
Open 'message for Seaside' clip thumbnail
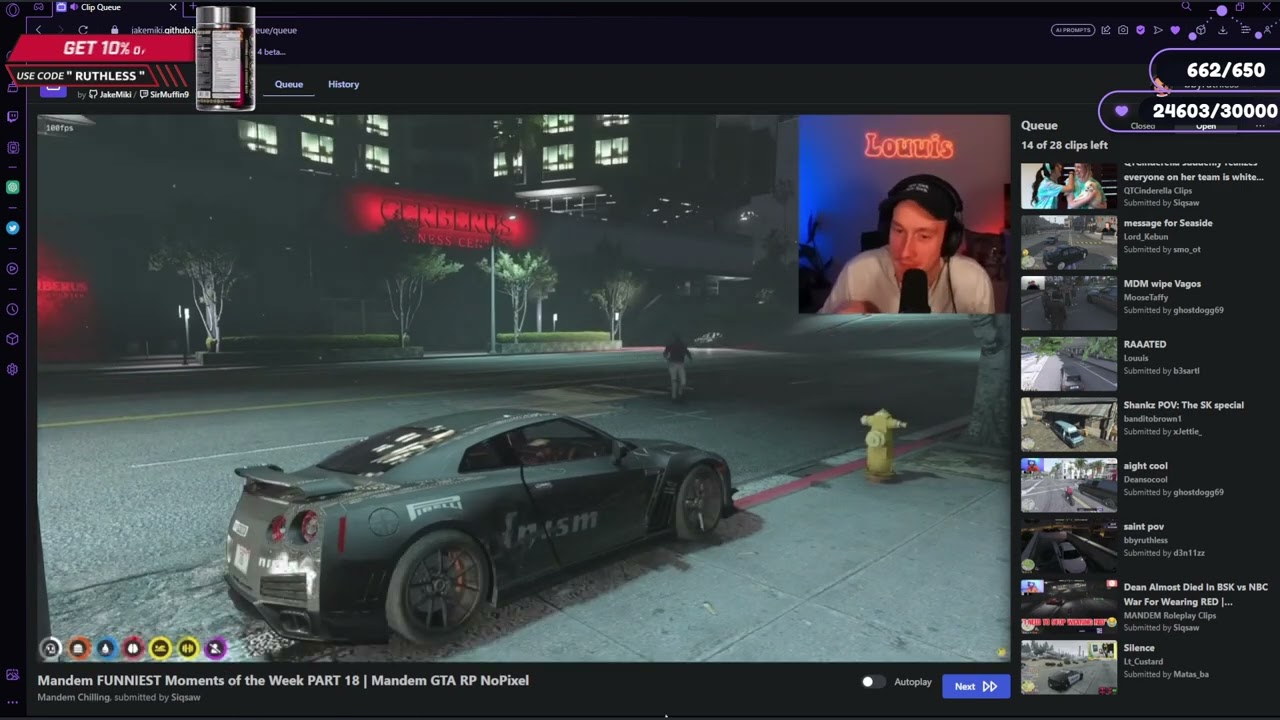click(x=1069, y=243)
